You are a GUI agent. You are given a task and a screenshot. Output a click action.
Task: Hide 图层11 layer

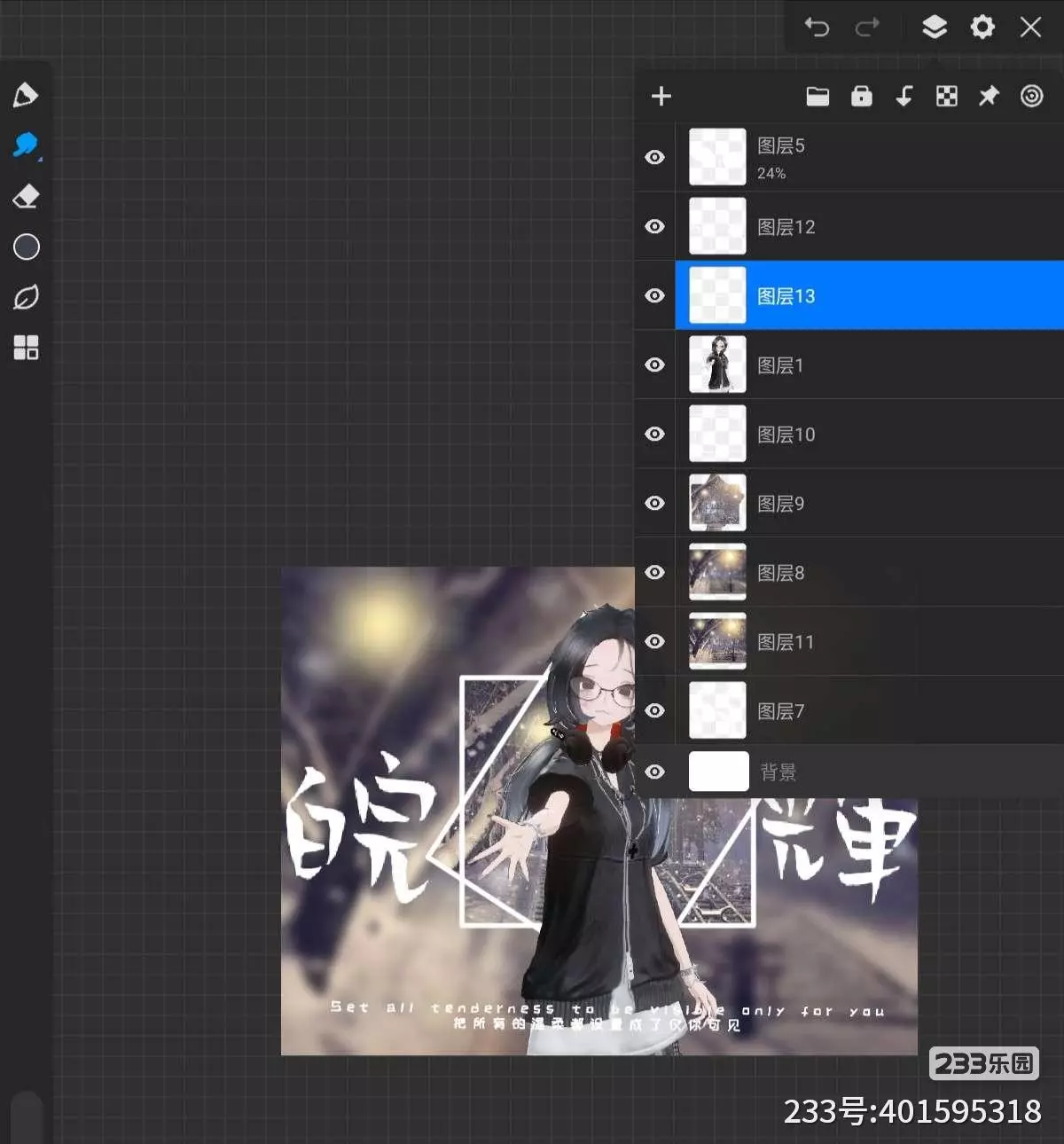click(654, 641)
